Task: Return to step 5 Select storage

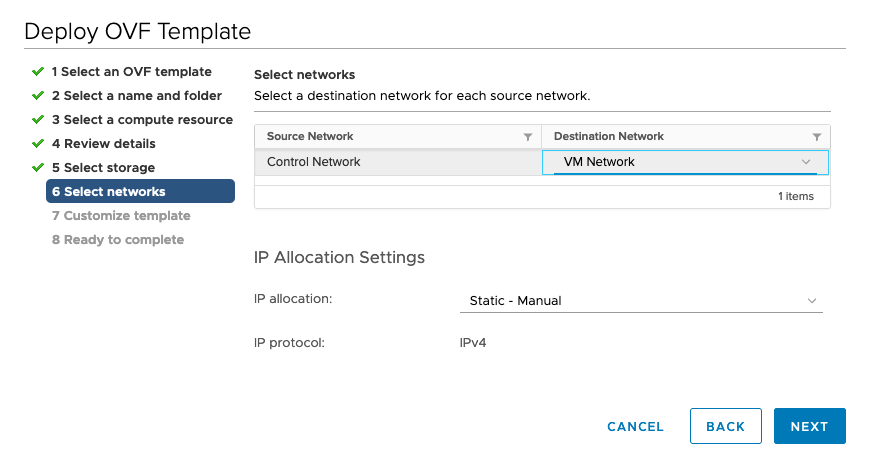Action: coord(103,167)
